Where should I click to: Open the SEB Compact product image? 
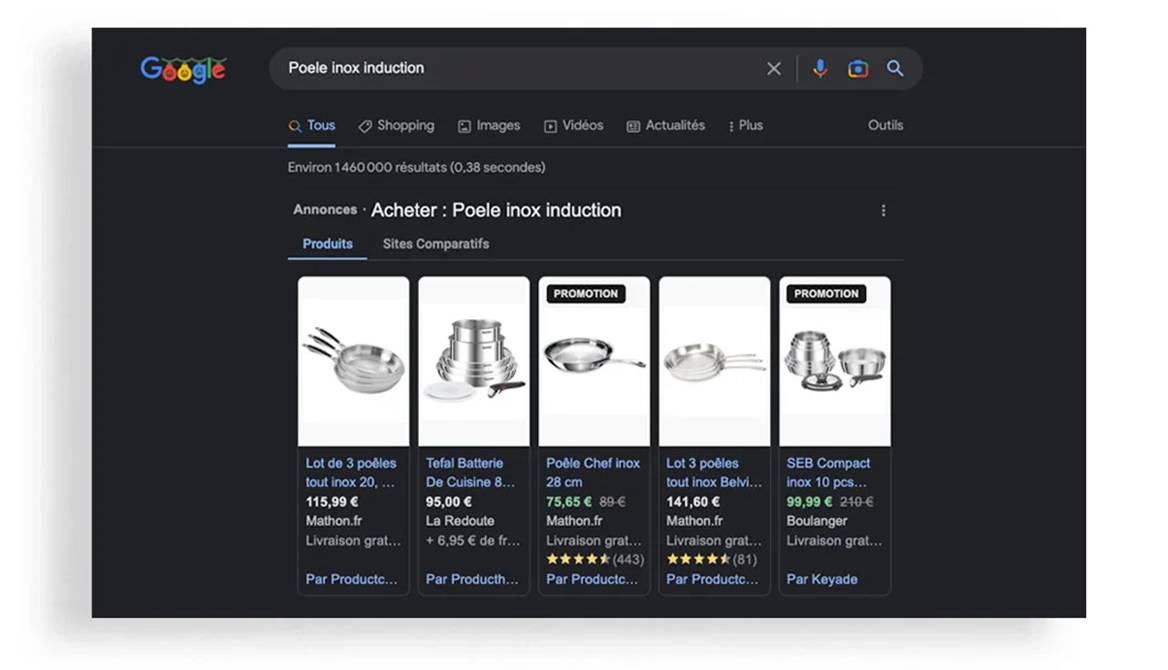tap(835, 361)
